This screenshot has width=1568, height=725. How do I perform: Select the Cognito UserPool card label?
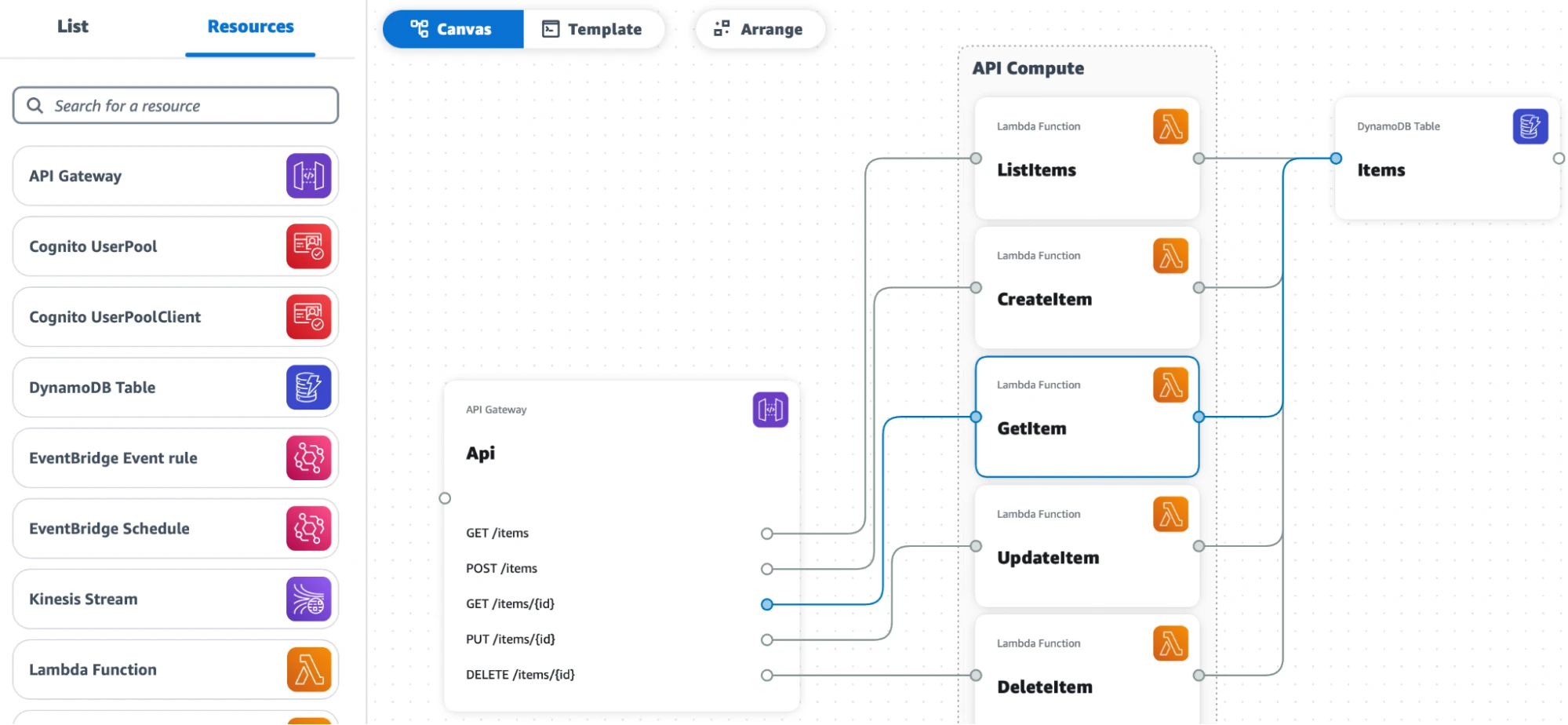[x=93, y=246]
